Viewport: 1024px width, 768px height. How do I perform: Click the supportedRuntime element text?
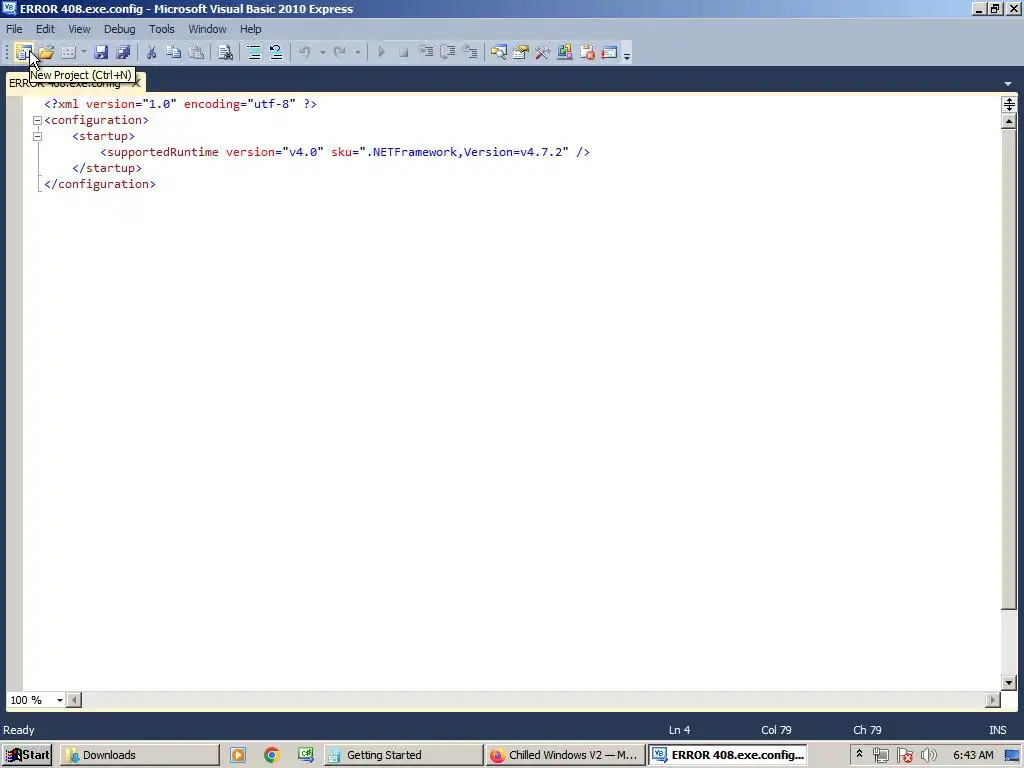[x=163, y=152]
